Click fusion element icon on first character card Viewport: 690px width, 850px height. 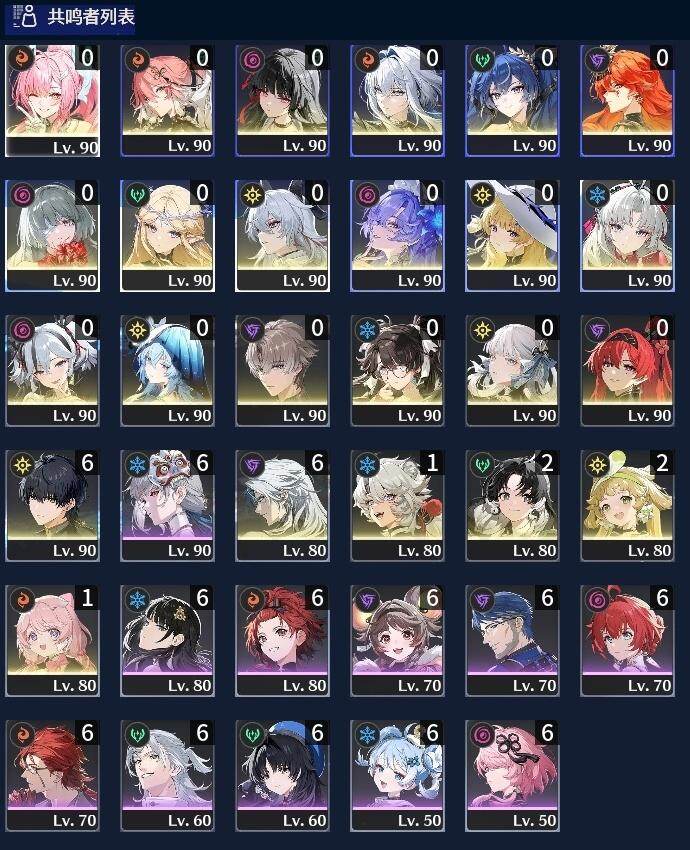coord(22,59)
